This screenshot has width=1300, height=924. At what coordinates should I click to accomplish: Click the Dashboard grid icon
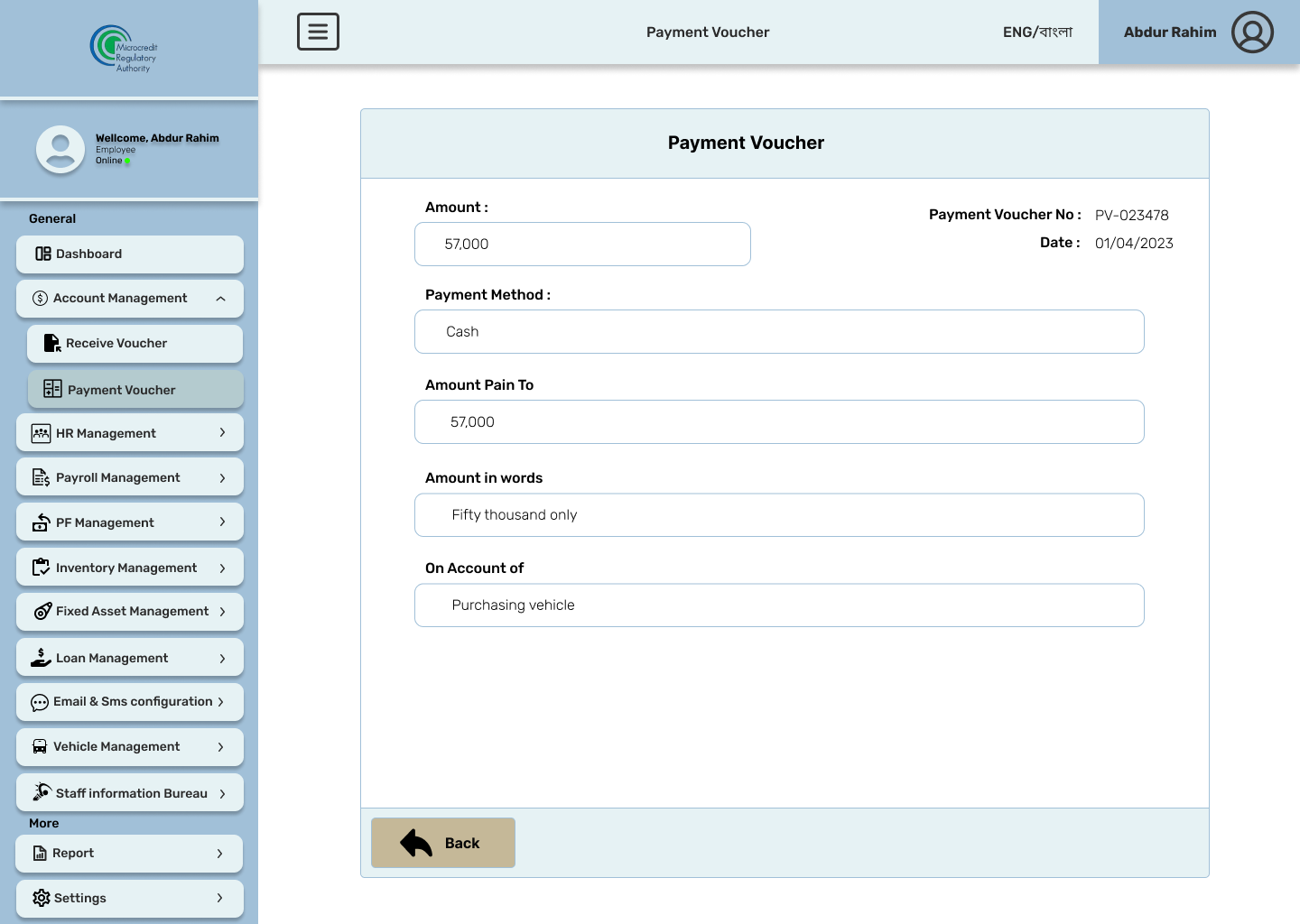43,254
